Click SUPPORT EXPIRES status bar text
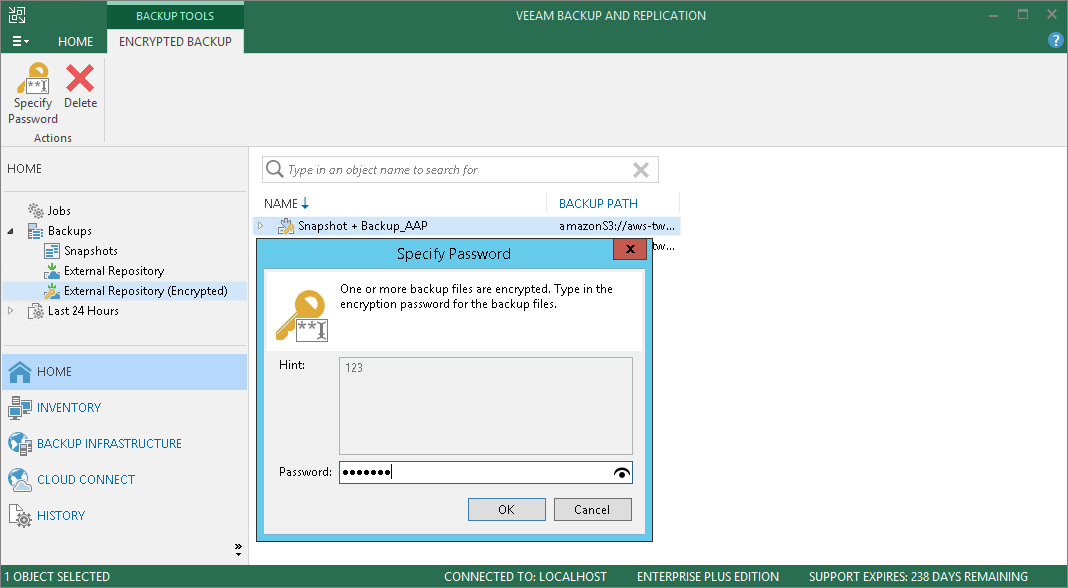This screenshot has height=588, width=1068. tap(918, 577)
